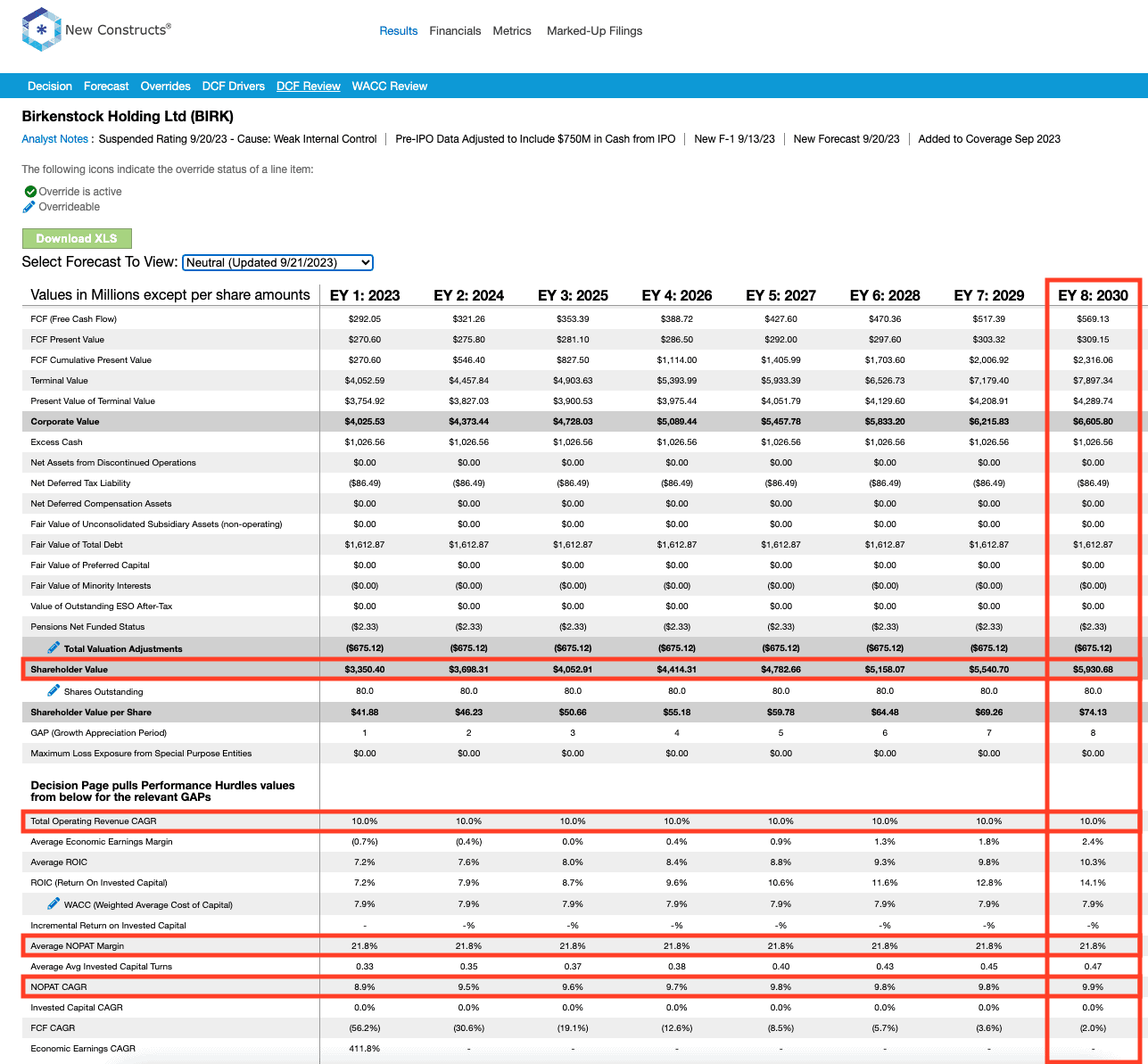Viewport: 1148px width, 1064px height.
Task: Click the NOPAT CAGR row label
Action: point(58,986)
